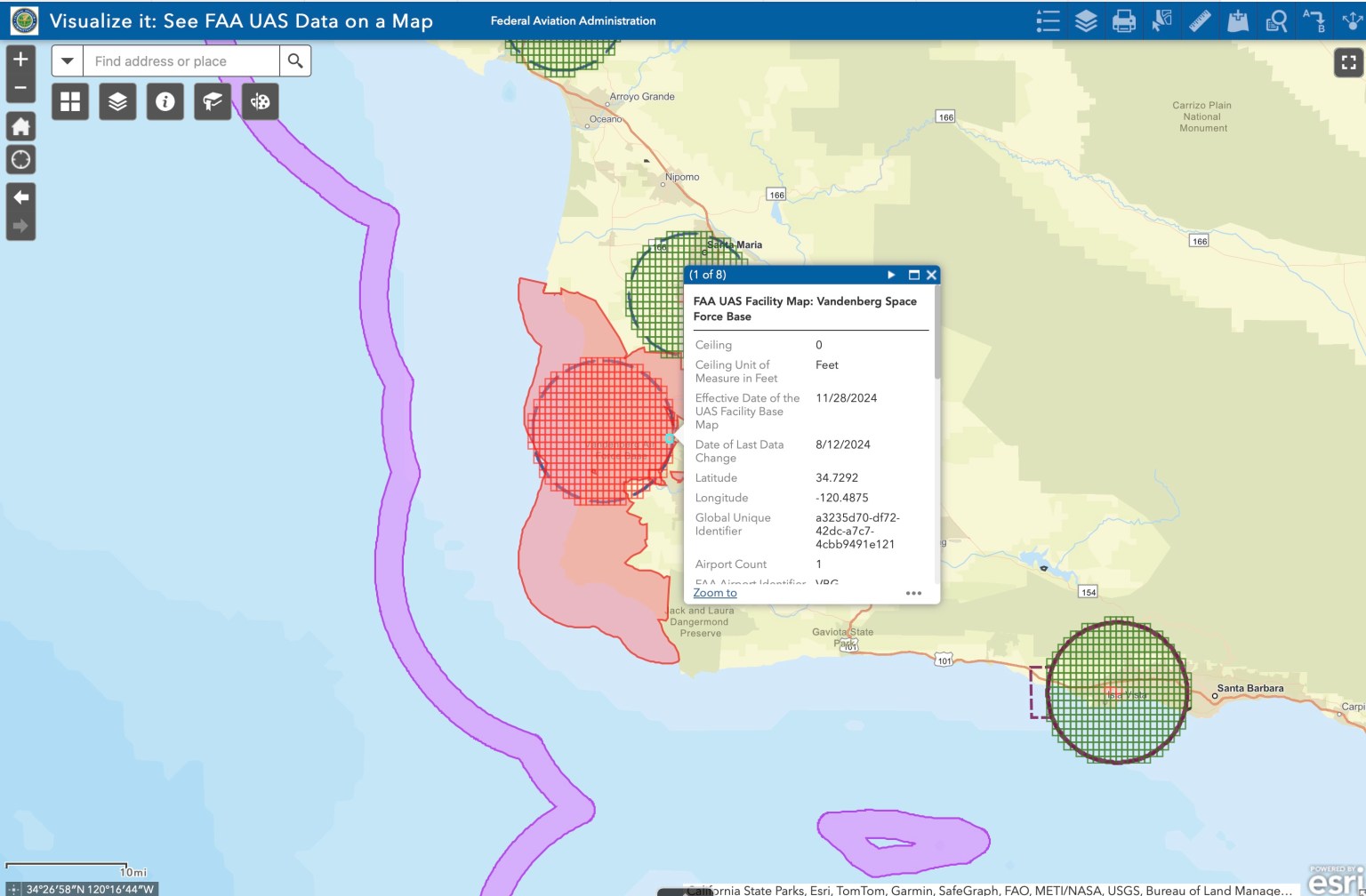The width and height of the screenshot is (1366, 896).
Task: Click the Nipomo town label
Action: 682,177
